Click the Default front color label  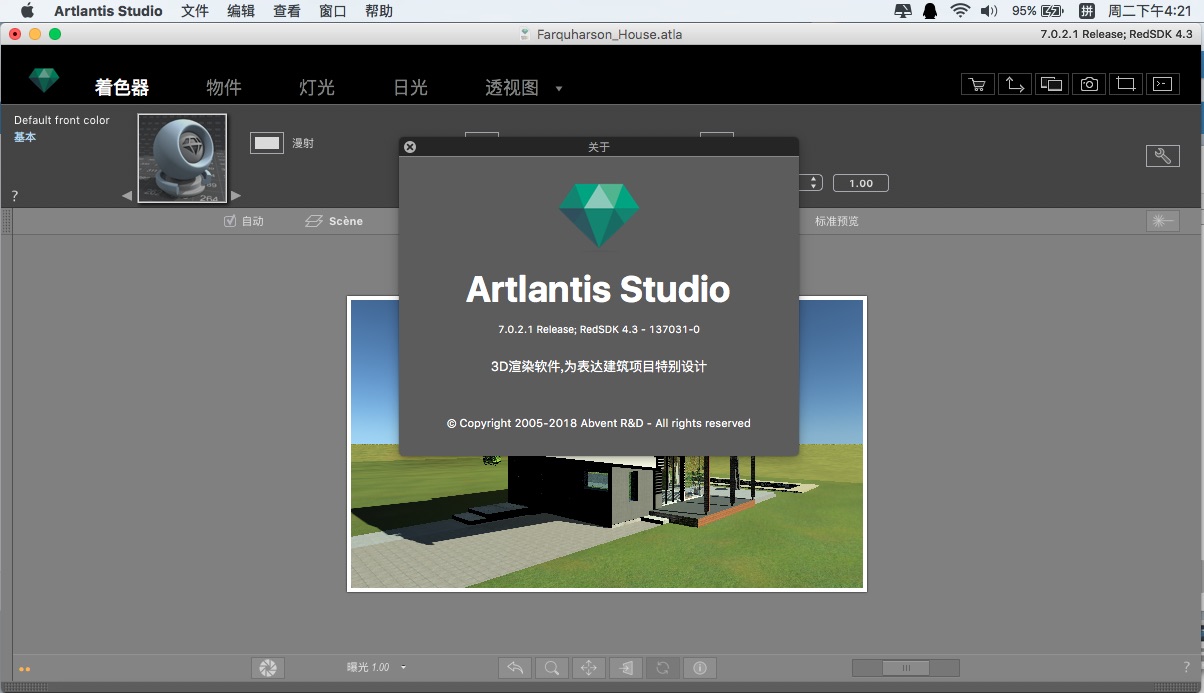pos(62,120)
